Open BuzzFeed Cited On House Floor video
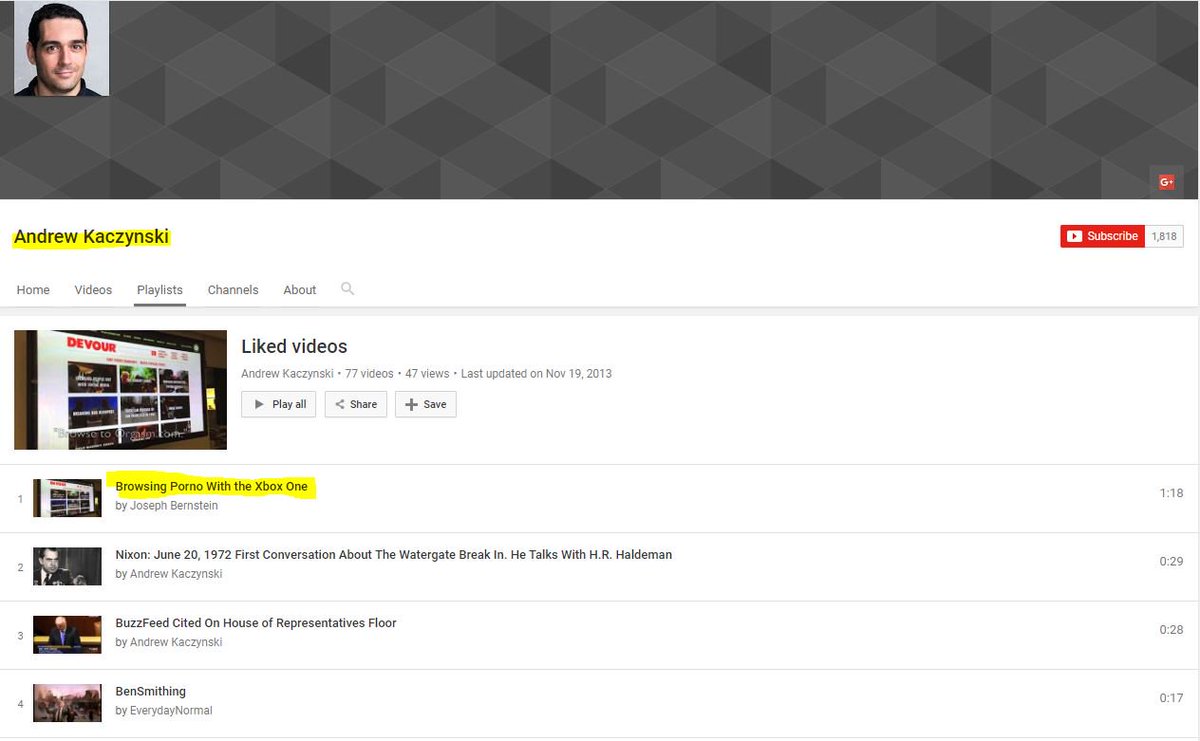Screen dimensions: 1200x741 [x=255, y=622]
